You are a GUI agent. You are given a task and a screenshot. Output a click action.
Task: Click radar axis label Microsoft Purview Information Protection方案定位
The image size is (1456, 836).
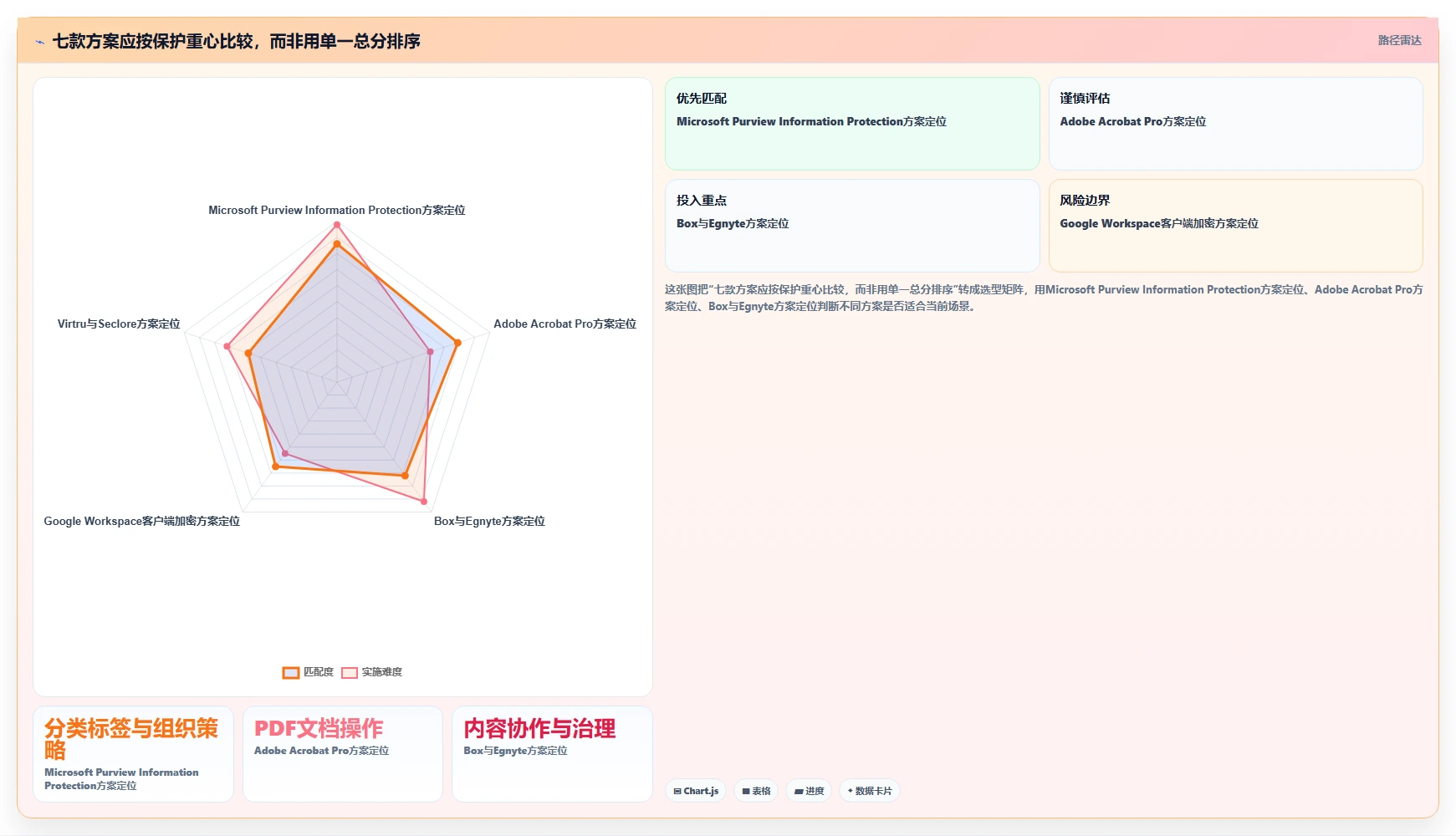click(337, 210)
